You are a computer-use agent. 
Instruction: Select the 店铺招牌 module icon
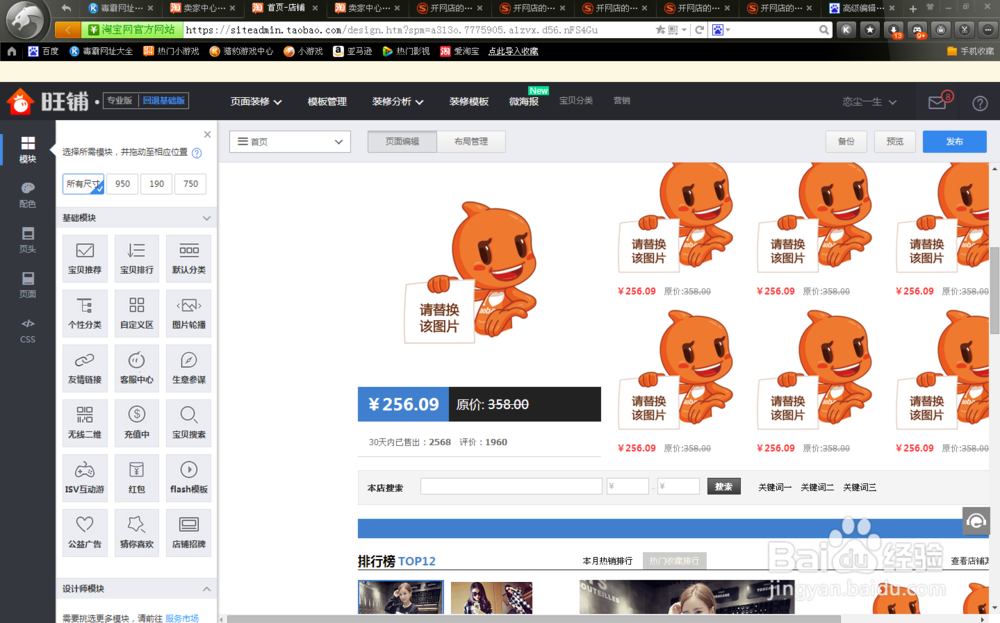[189, 532]
